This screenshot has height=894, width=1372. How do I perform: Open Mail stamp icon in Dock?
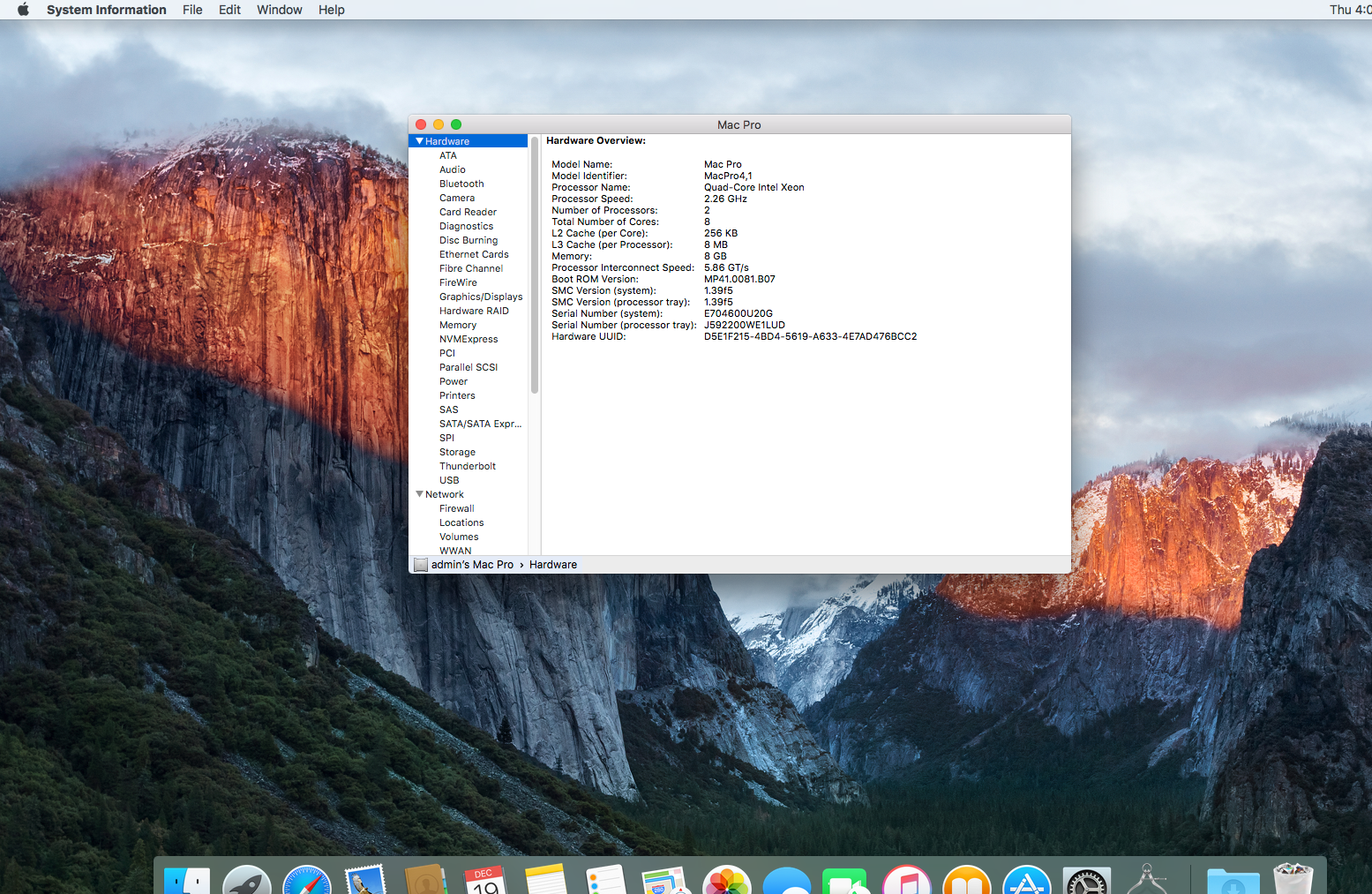pyautogui.click(x=366, y=881)
